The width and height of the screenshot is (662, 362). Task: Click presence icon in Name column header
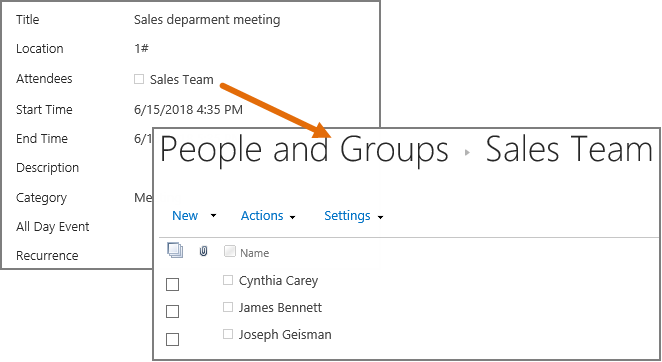[230, 251]
